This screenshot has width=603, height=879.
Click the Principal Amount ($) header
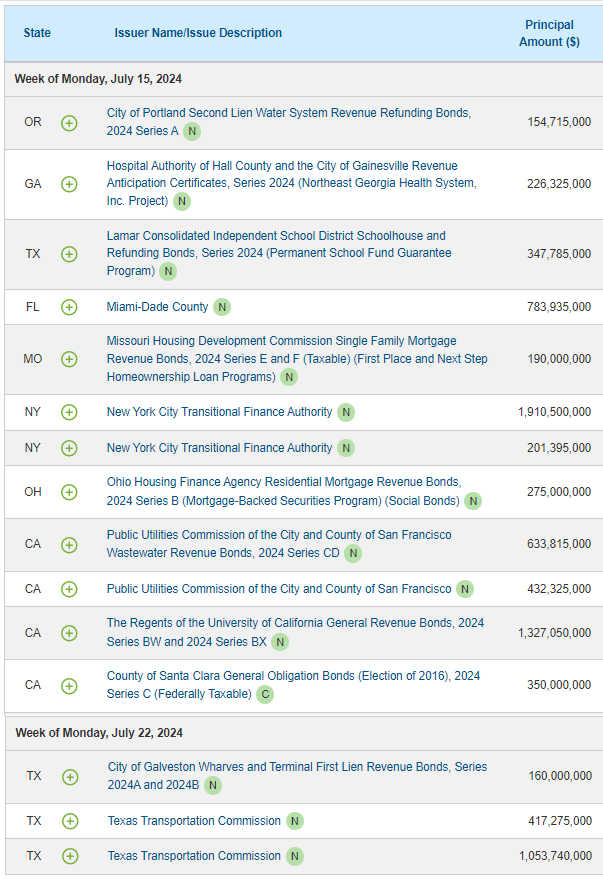pos(549,33)
